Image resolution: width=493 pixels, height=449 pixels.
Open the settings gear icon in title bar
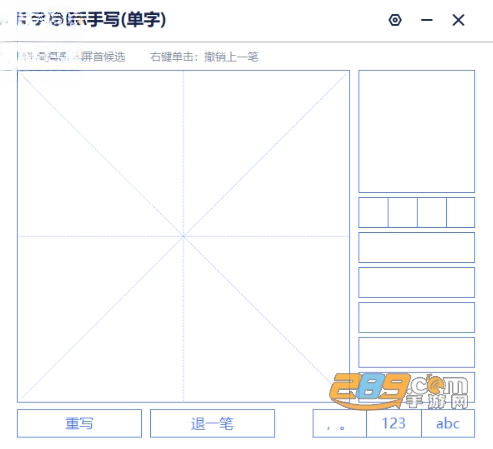click(x=395, y=20)
